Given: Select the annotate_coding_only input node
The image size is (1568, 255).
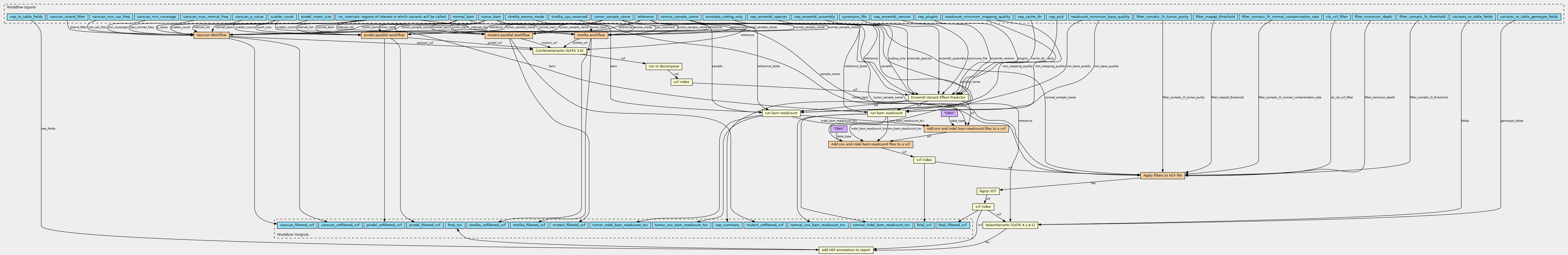Looking at the screenshot, I should pos(724,17).
